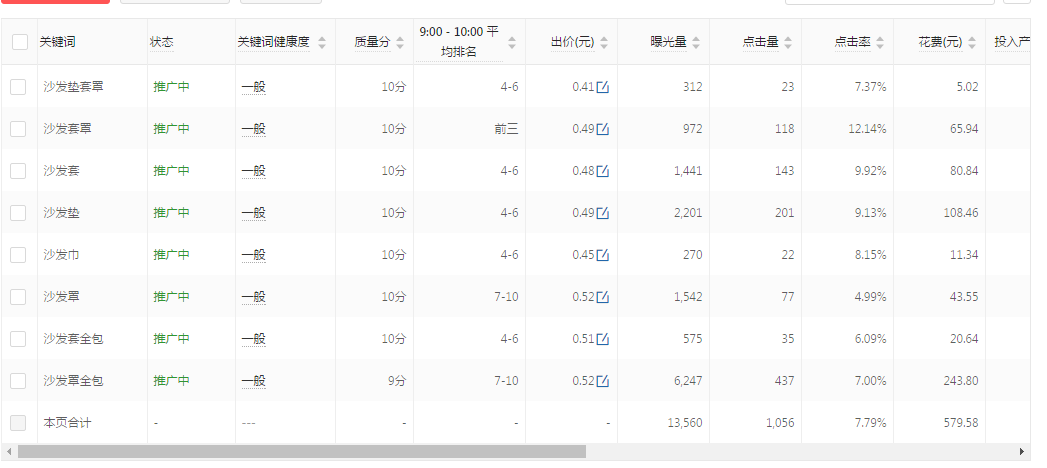The width and height of the screenshot is (1047, 468).
Task: Click 推广中 status of 沙发罩
Action: (x=172, y=297)
